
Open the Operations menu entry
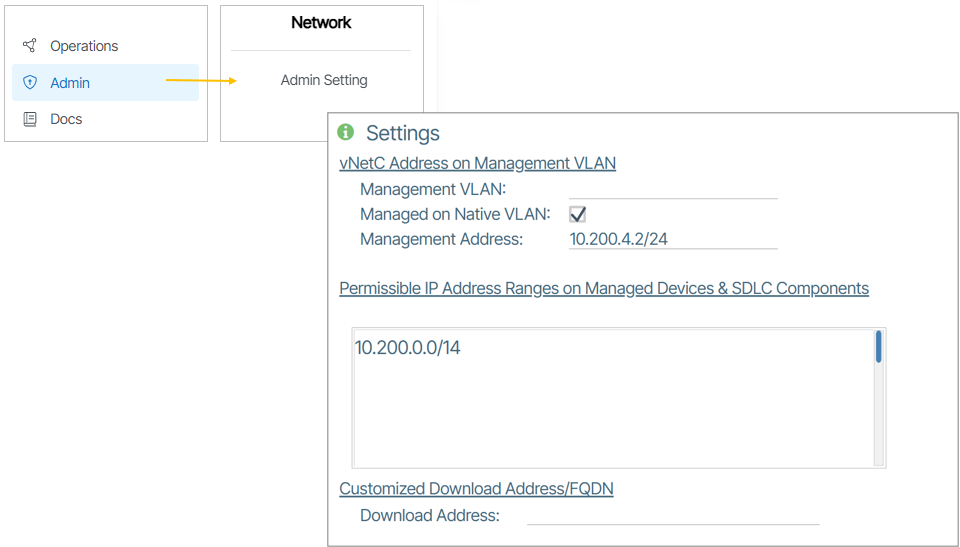coord(84,46)
